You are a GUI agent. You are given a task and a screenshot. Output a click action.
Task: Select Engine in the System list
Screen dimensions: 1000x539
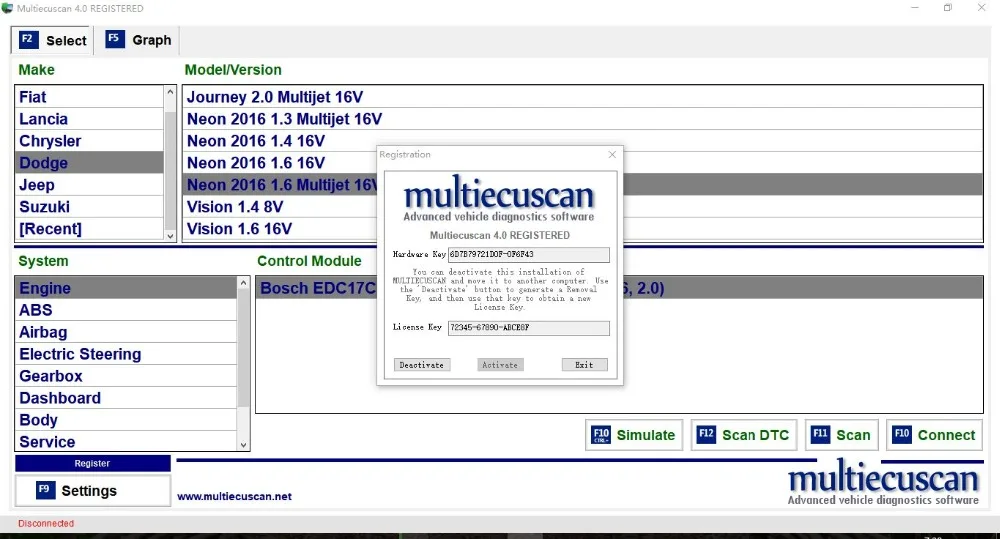pos(126,288)
